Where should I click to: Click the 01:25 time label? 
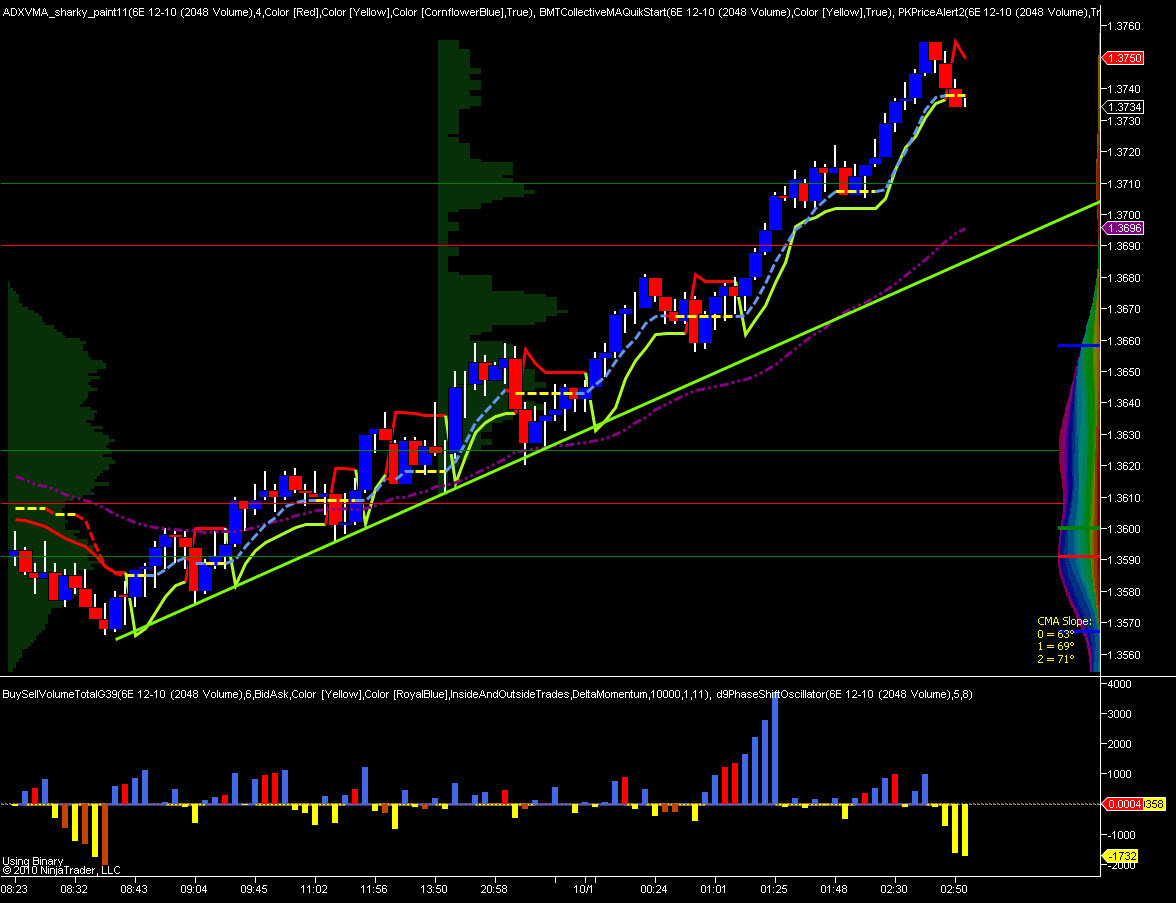[773, 890]
